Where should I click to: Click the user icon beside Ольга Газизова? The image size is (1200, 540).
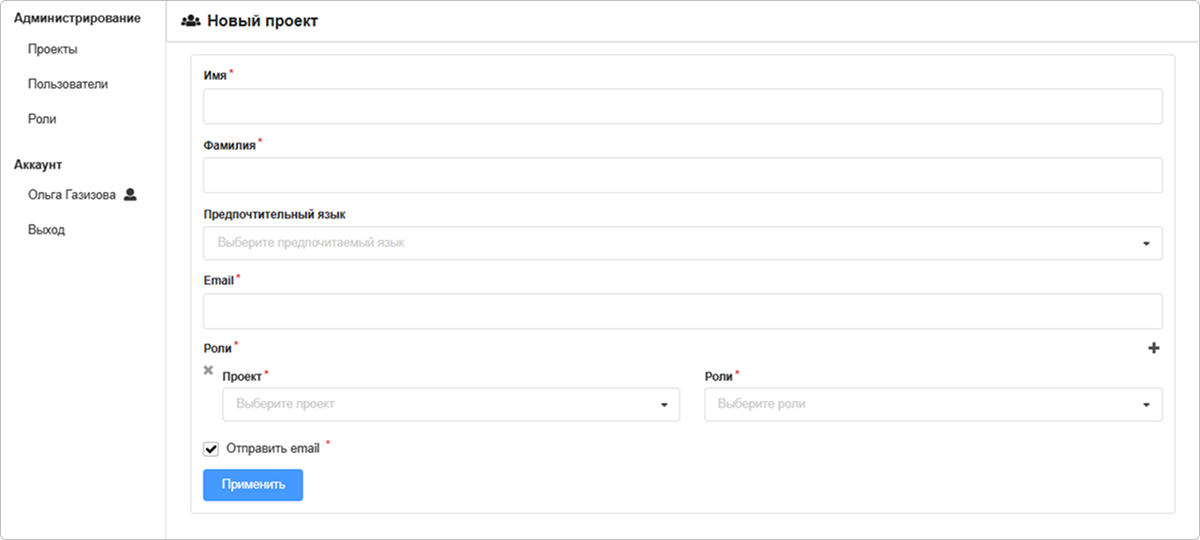pos(129,195)
